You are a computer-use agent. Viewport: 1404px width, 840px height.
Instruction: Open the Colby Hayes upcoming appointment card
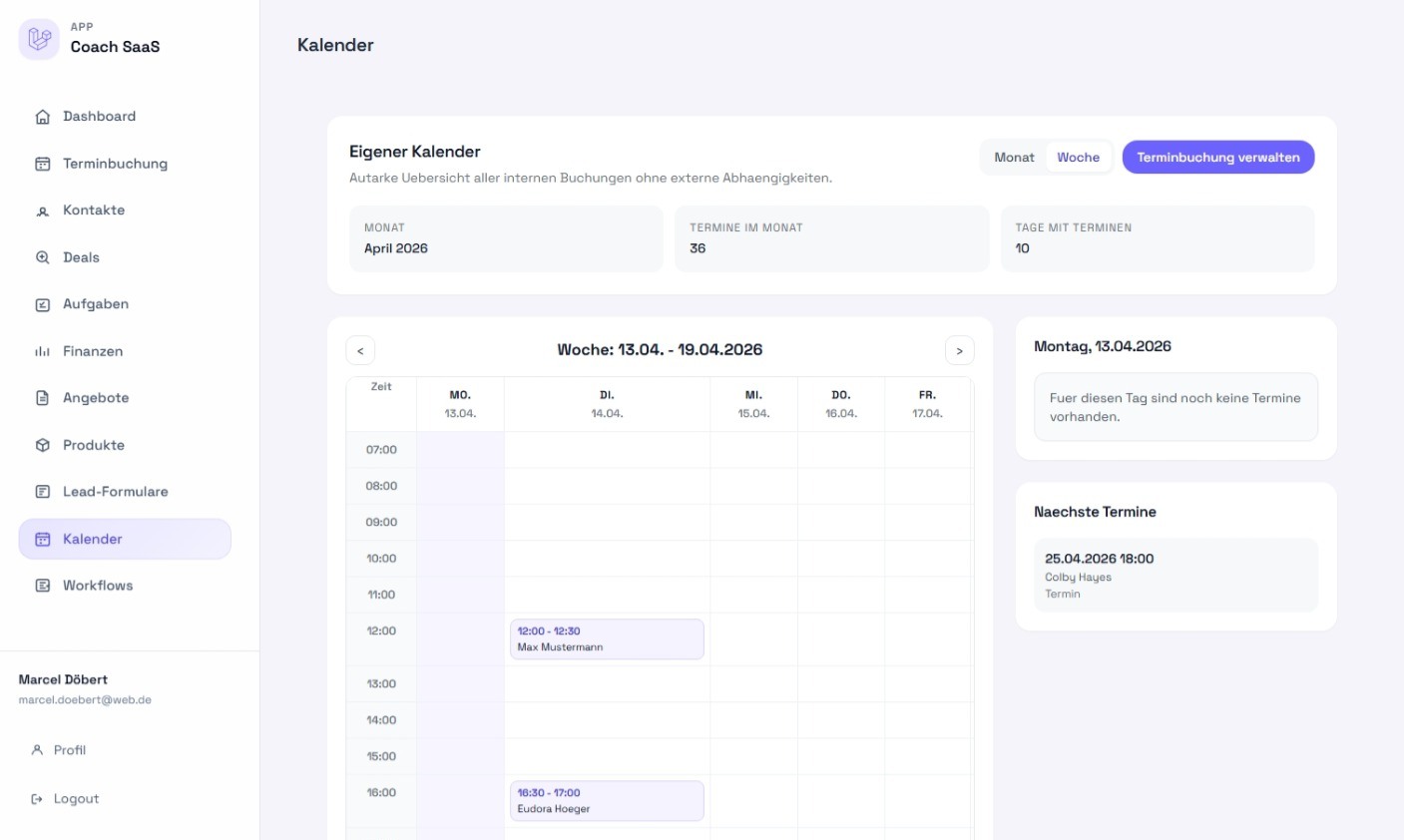(x=1175, y=576)
